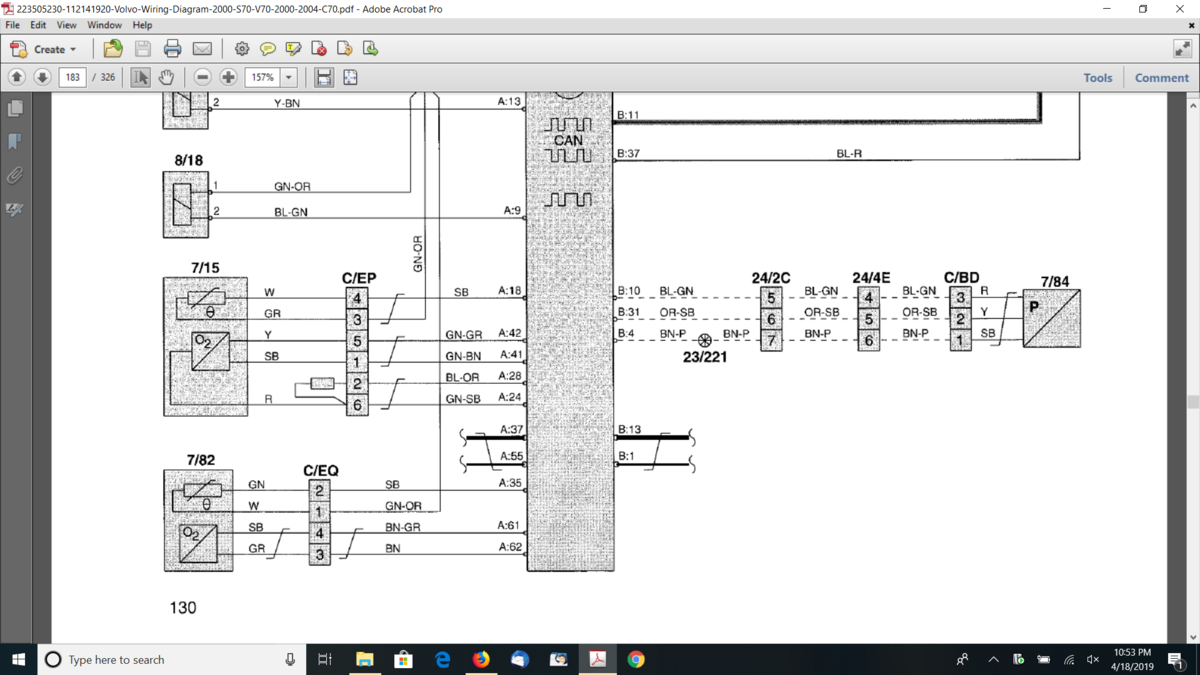Select the Hand pan tool
This screenshot has height=675, width=1200.
coord(166,77)
